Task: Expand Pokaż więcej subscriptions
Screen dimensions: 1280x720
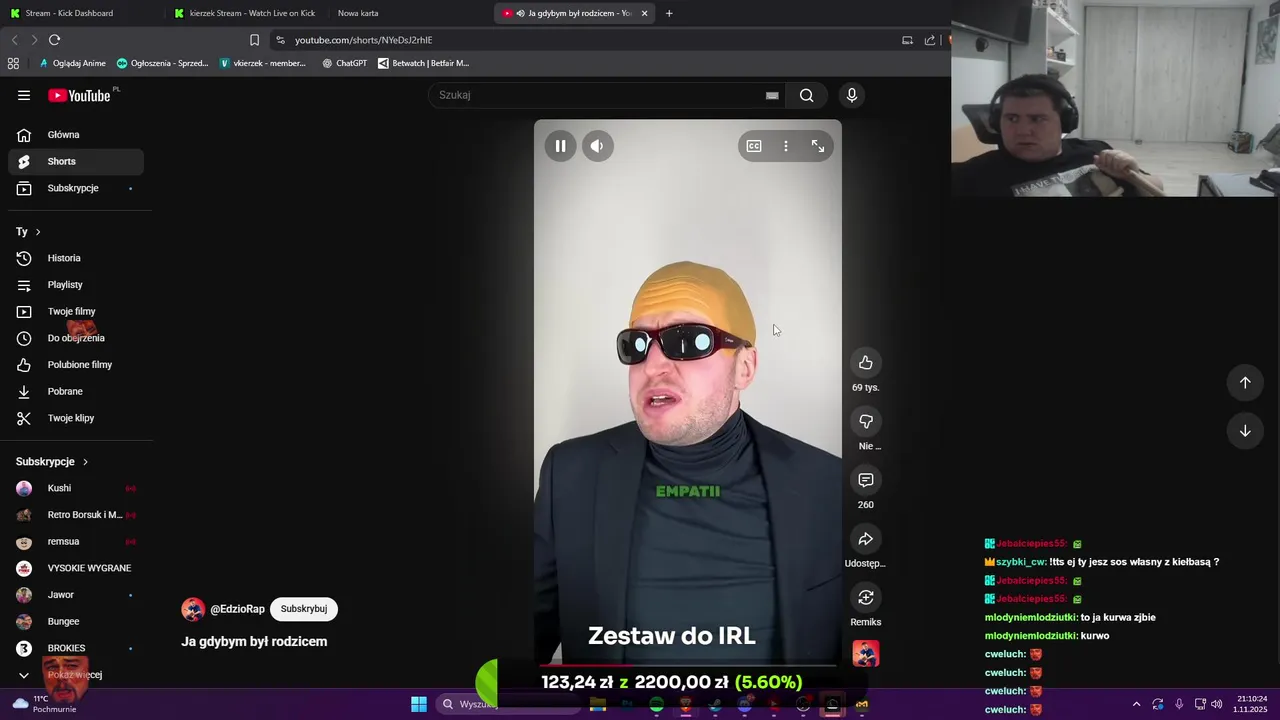Action: coord(76,675)
